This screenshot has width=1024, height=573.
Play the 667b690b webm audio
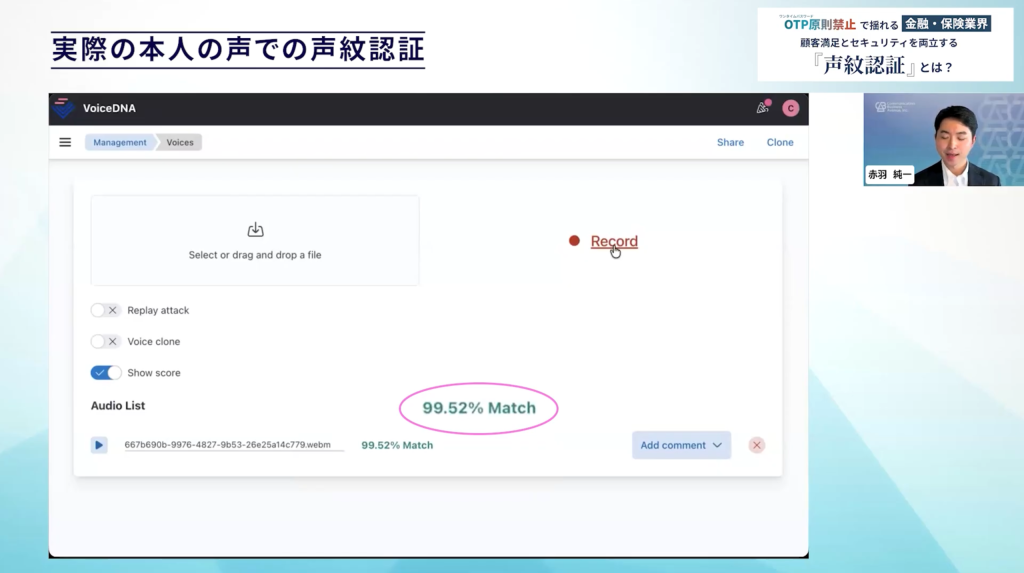(x=99, y=445)
